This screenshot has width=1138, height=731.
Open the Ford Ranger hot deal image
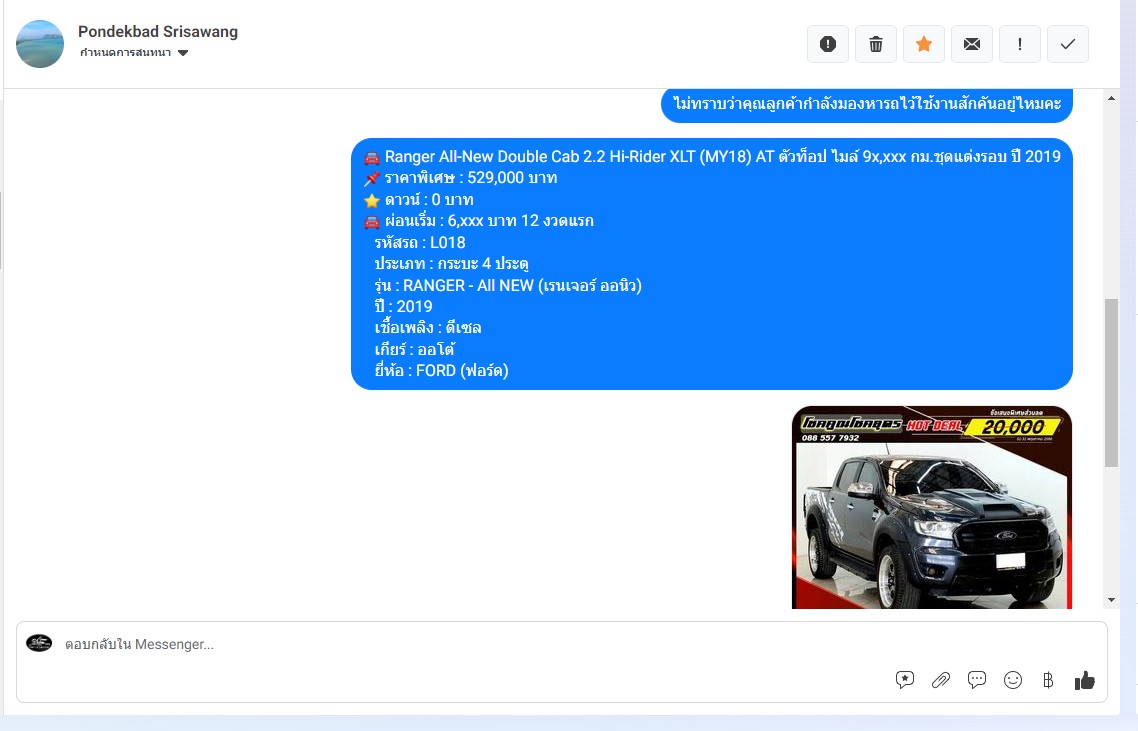coord(932,507)
